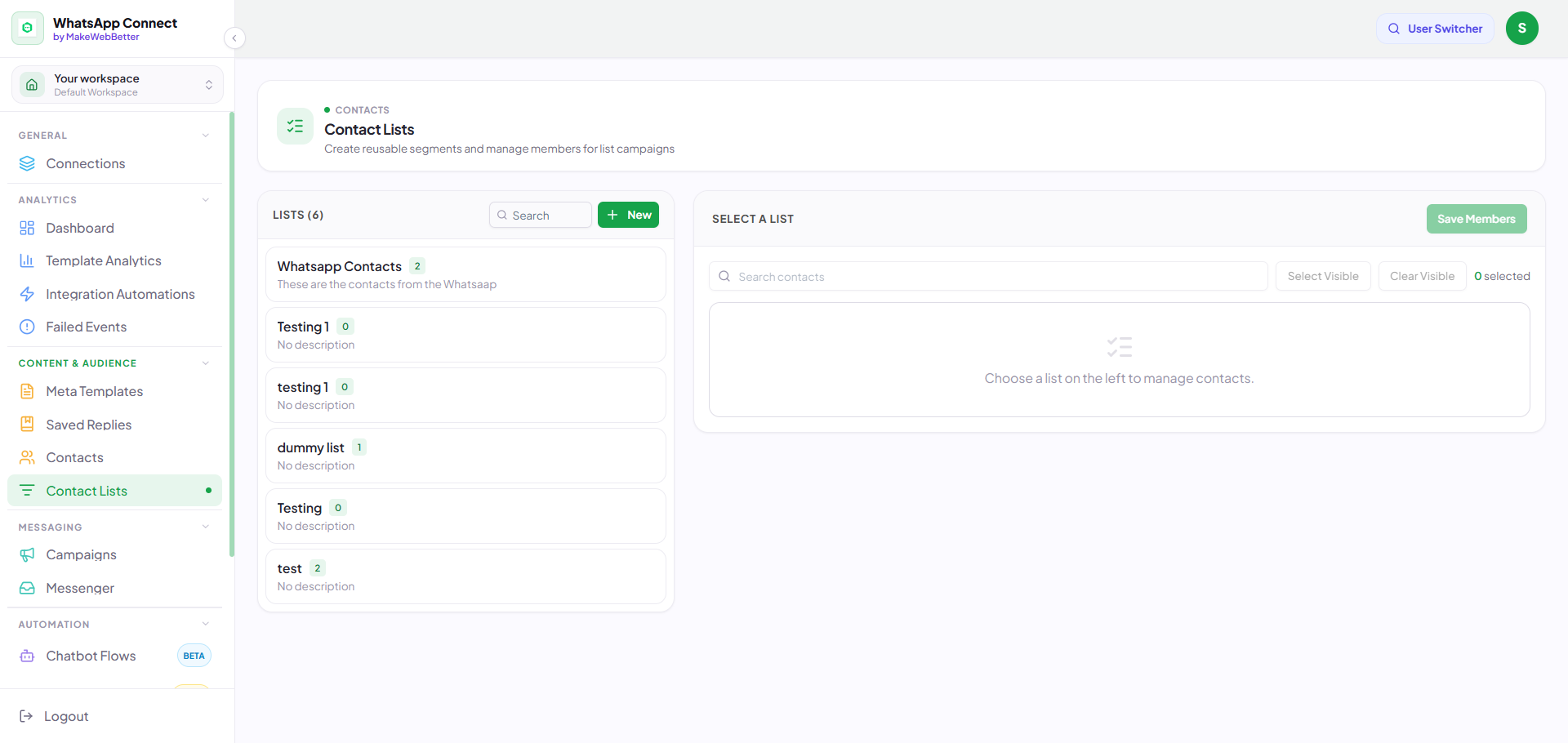Open Integration Automations via its lightning icon

(x=27, y=294)
